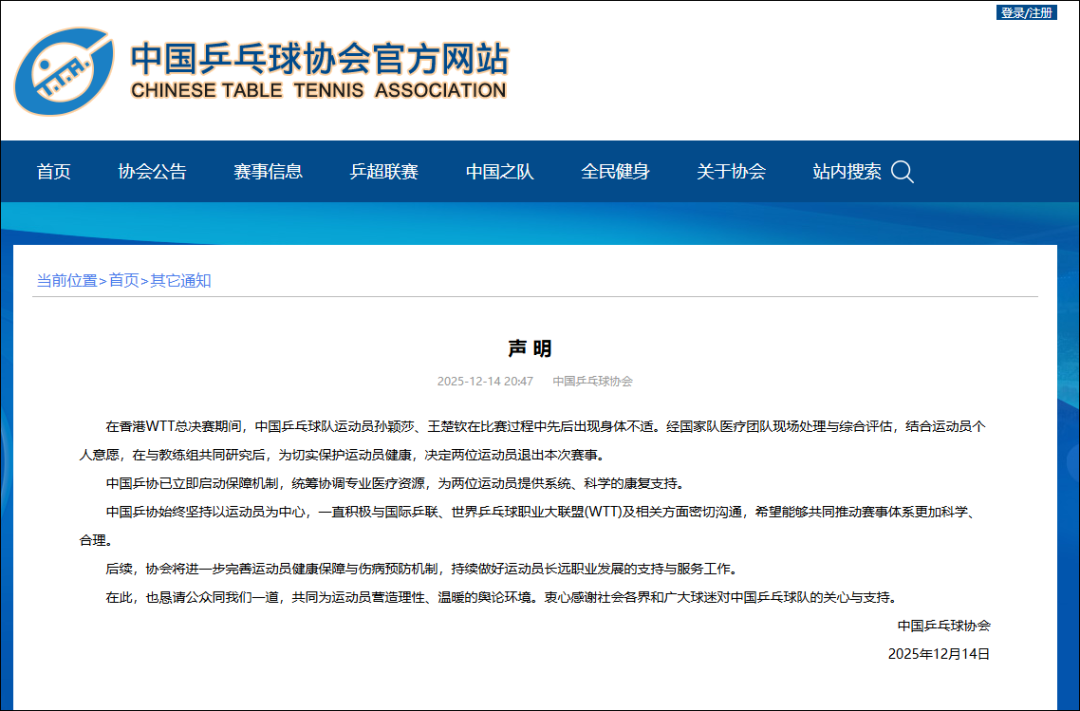Navigate to 关于协会 page

(731, 172)
